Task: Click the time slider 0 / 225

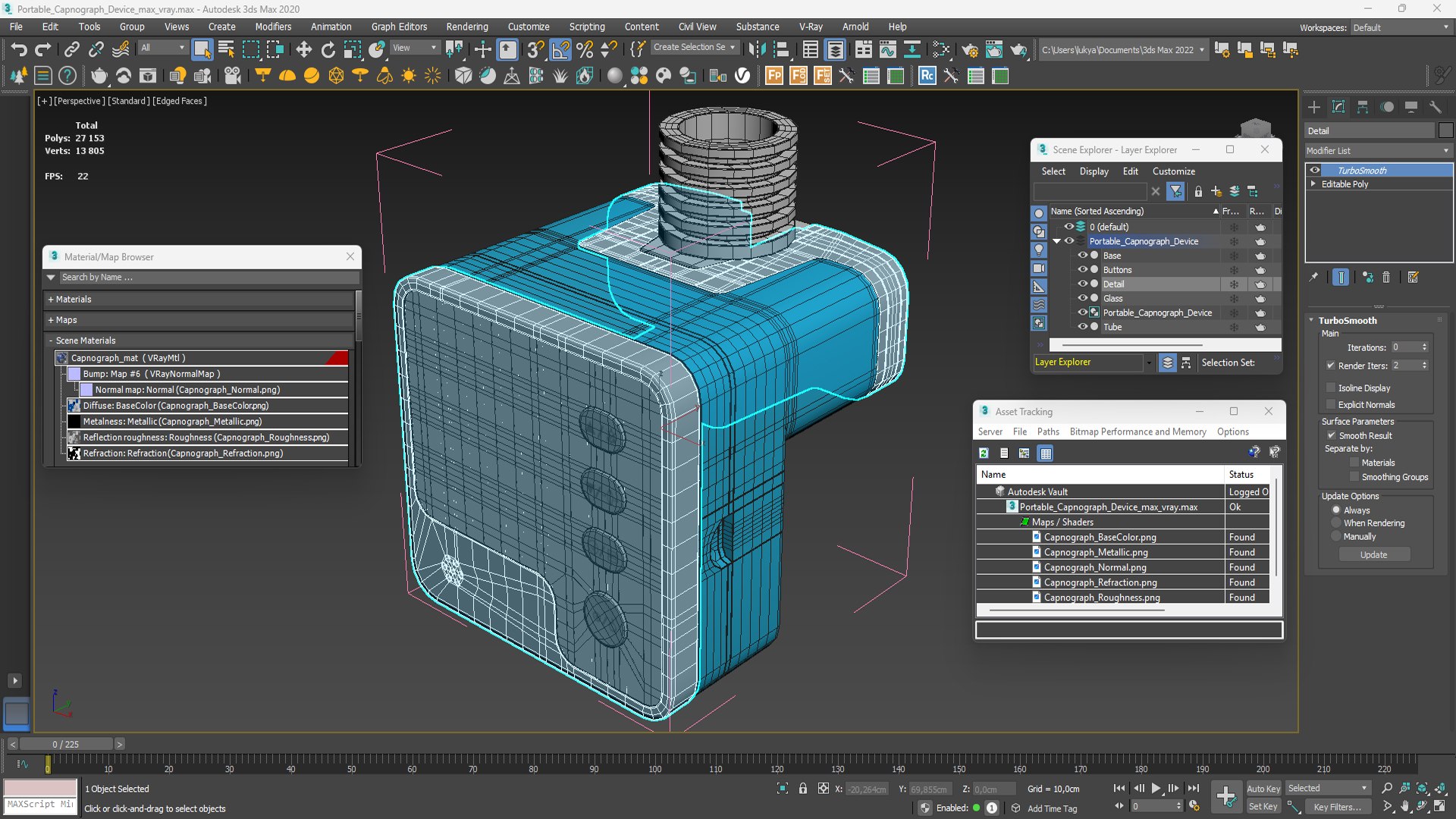Action: click(66, 744)
